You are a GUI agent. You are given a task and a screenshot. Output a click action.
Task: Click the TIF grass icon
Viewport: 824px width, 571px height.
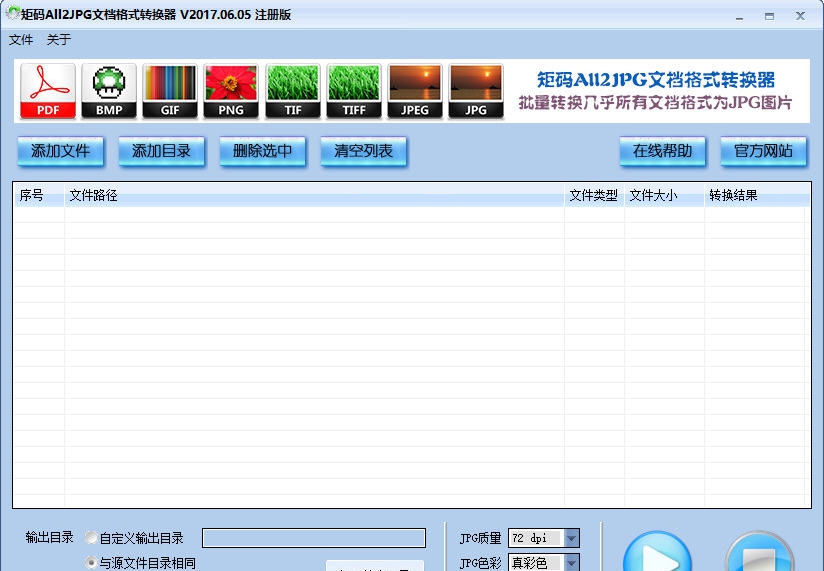[x=293, y=91]
